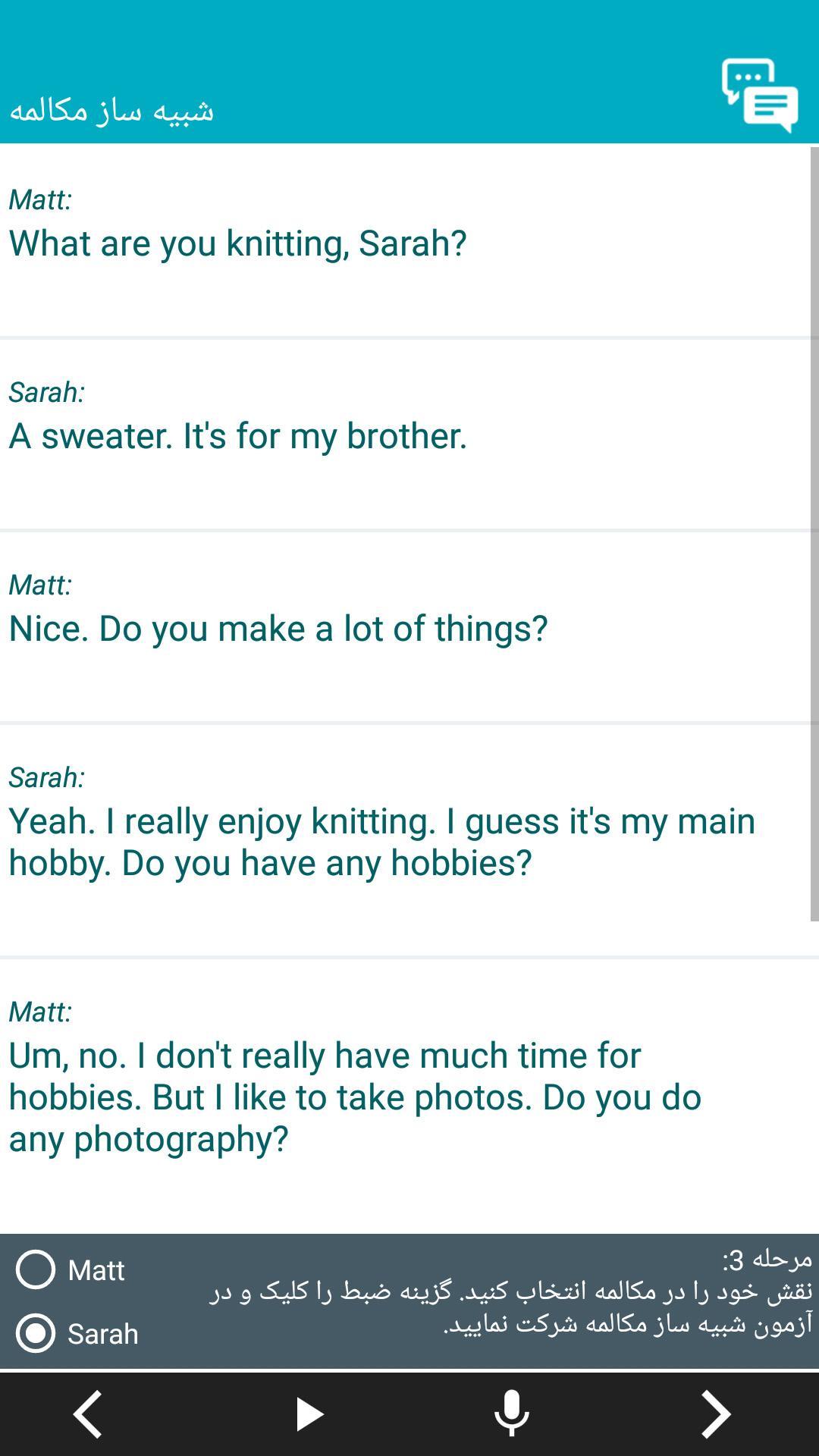
Task: Tap line "A sweater. It's for my brother."
Action: (x=237, y=436)
